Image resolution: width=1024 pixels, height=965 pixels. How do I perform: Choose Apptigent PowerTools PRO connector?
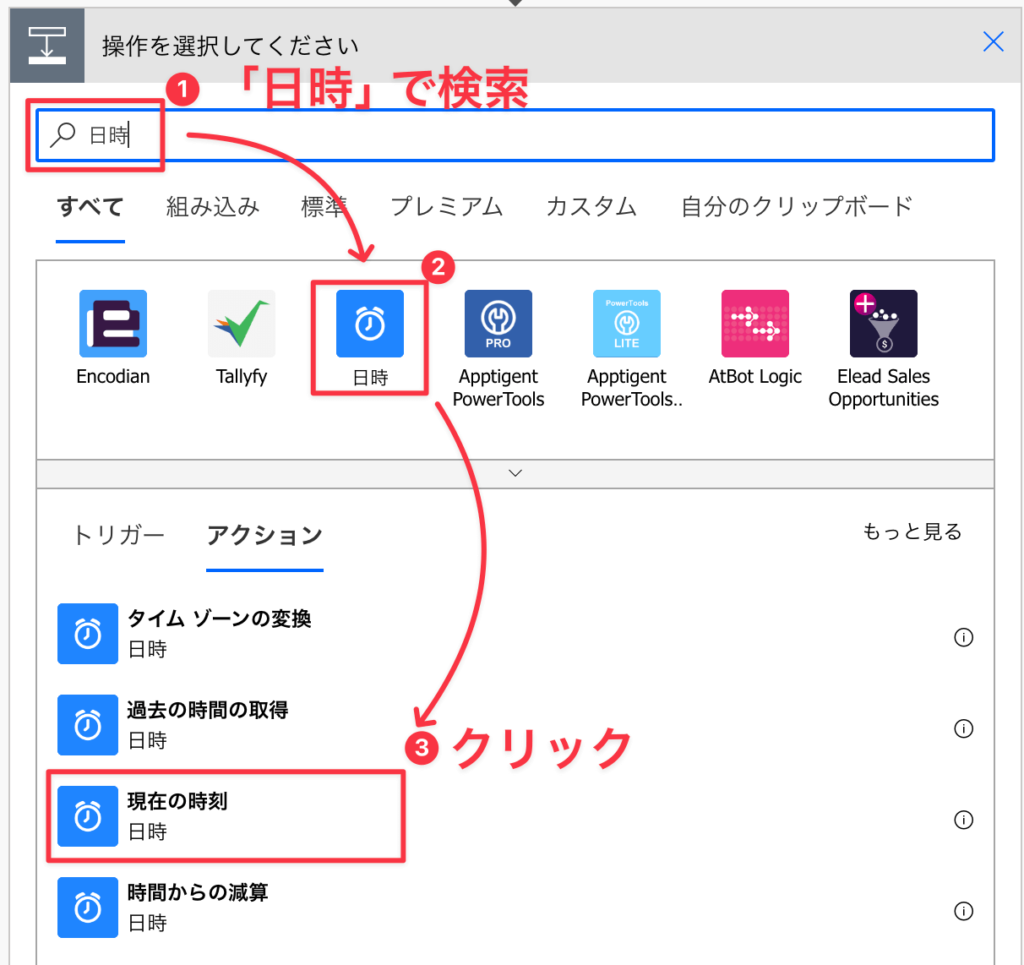pos(498,323)
